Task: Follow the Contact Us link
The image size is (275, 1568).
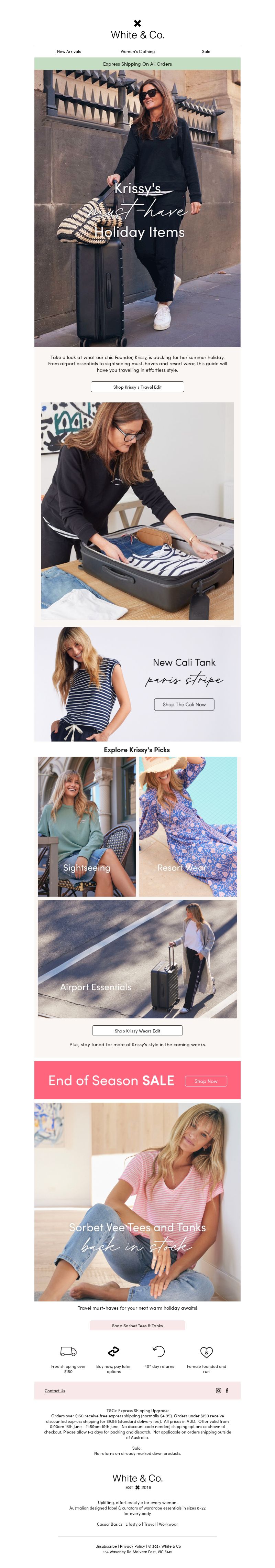Action: pos(55,1390)
